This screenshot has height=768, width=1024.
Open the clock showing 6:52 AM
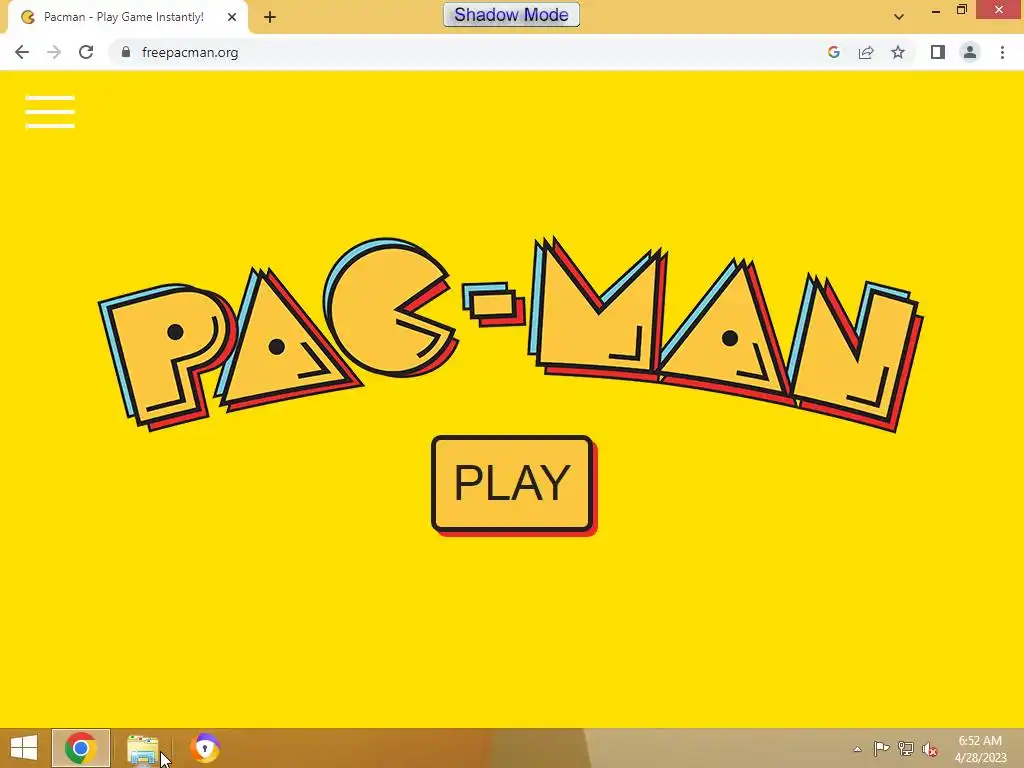coord(980,749)
